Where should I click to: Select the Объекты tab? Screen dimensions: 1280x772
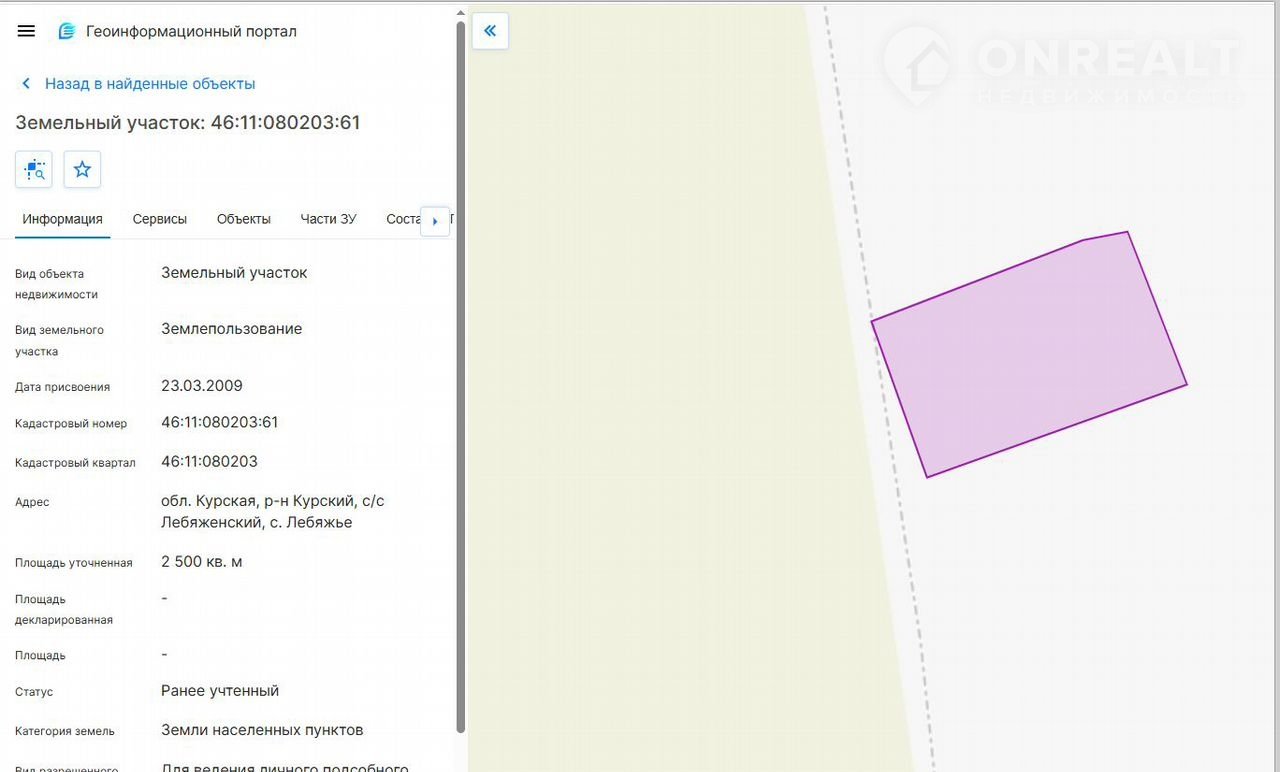click(x=244, y=219)
